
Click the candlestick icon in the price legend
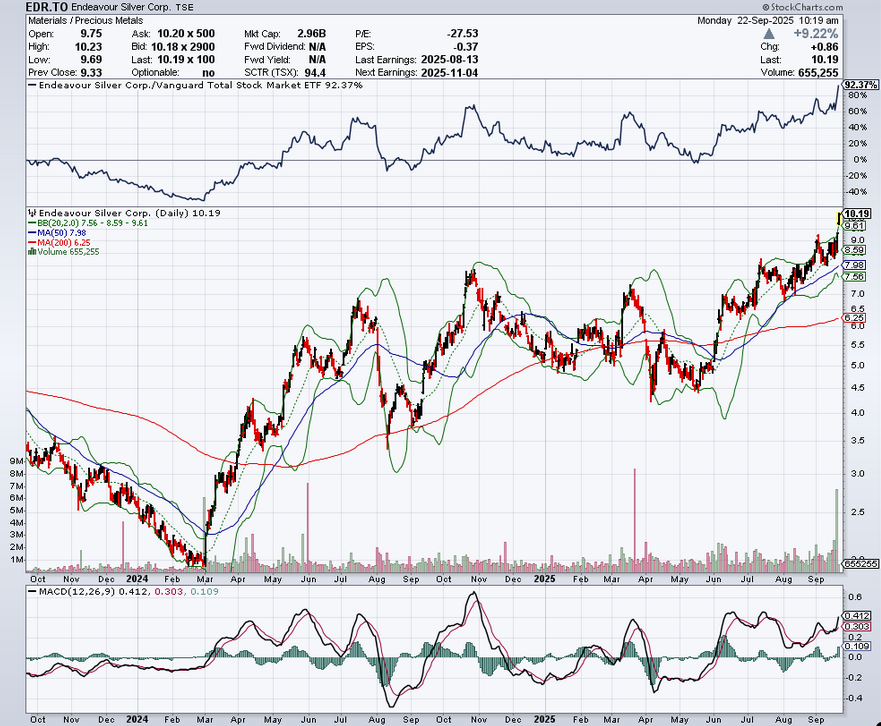click(x=33, y=213)
